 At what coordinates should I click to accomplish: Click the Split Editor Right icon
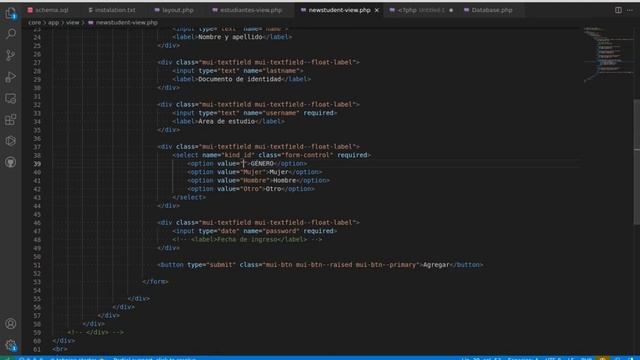point(618,10)
